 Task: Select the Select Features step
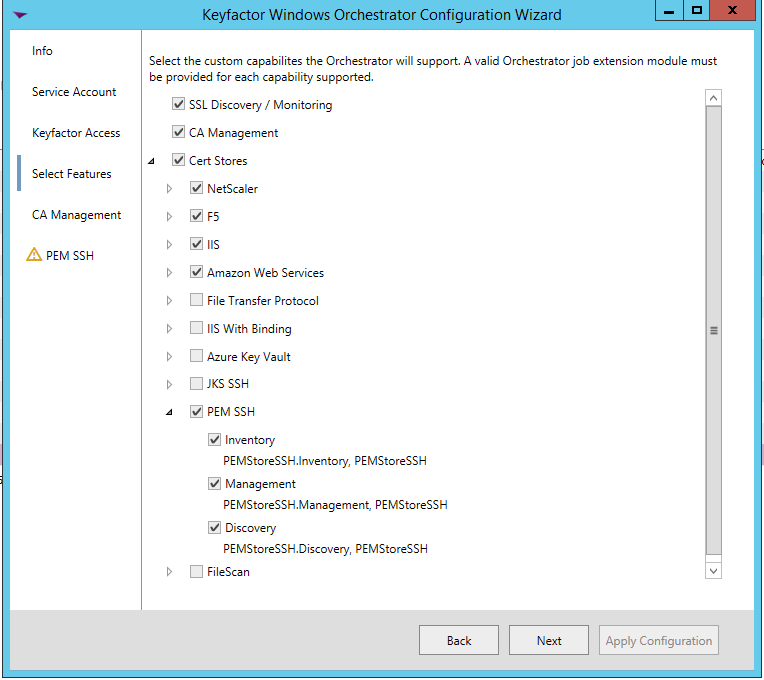[x=72, y=174]
